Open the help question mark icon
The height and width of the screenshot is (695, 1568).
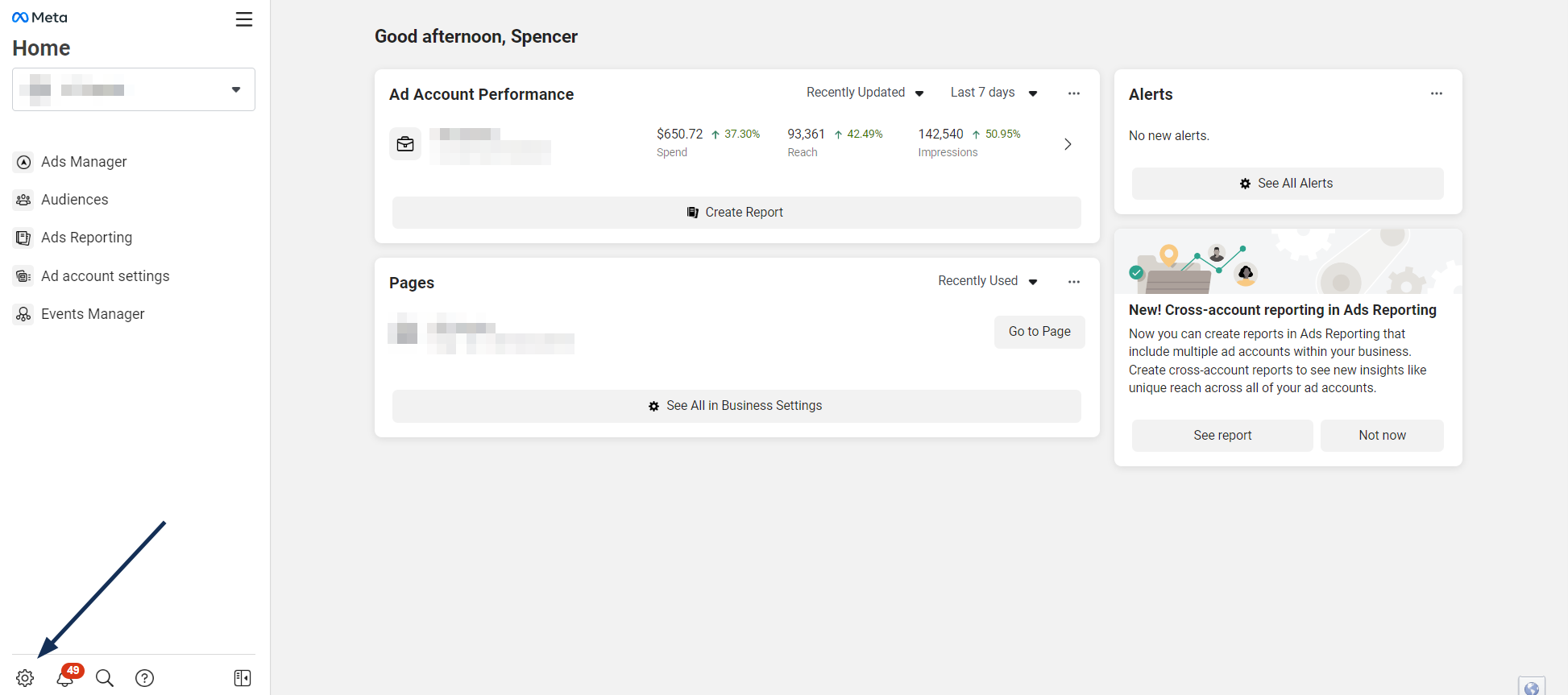[x=145, y=678]
